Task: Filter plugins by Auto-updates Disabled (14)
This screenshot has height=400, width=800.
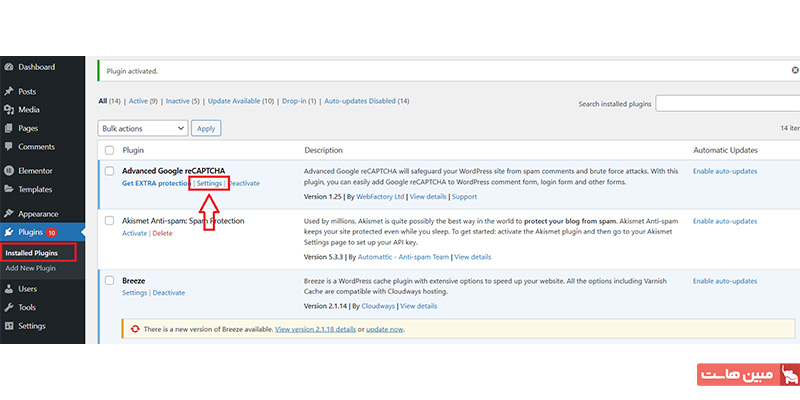Action: (367, 101)
